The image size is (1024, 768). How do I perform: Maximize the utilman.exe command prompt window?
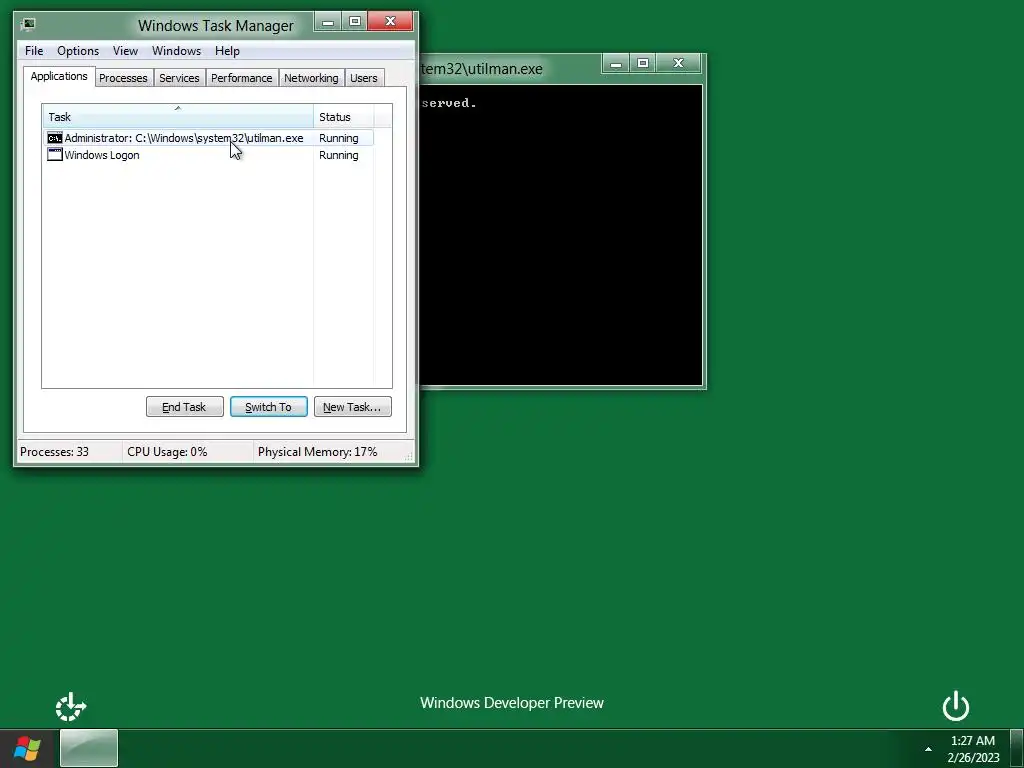point(643,63)
